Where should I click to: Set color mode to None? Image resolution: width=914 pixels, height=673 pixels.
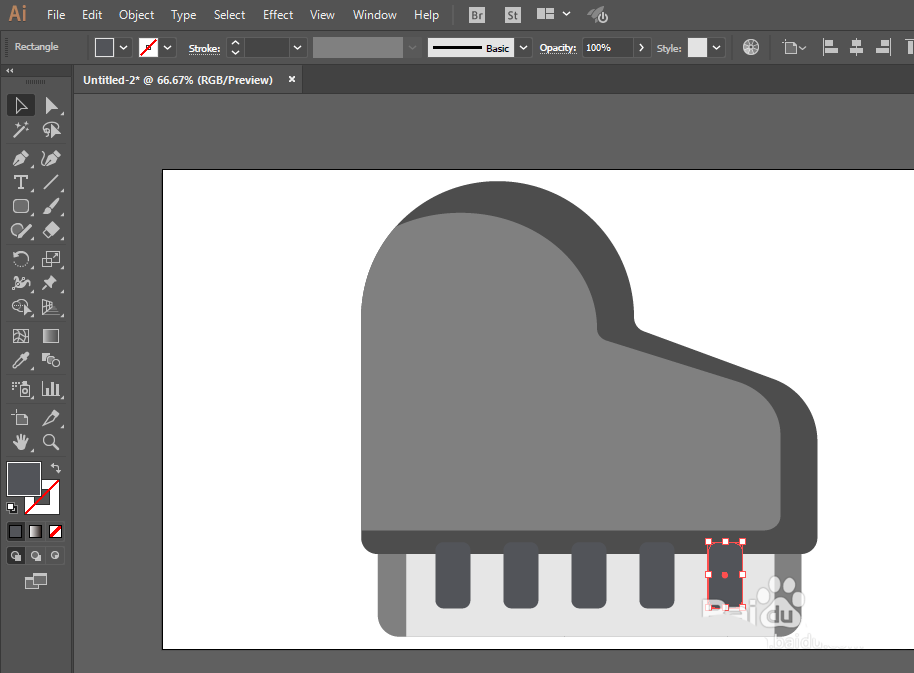[x=56, y=531]
